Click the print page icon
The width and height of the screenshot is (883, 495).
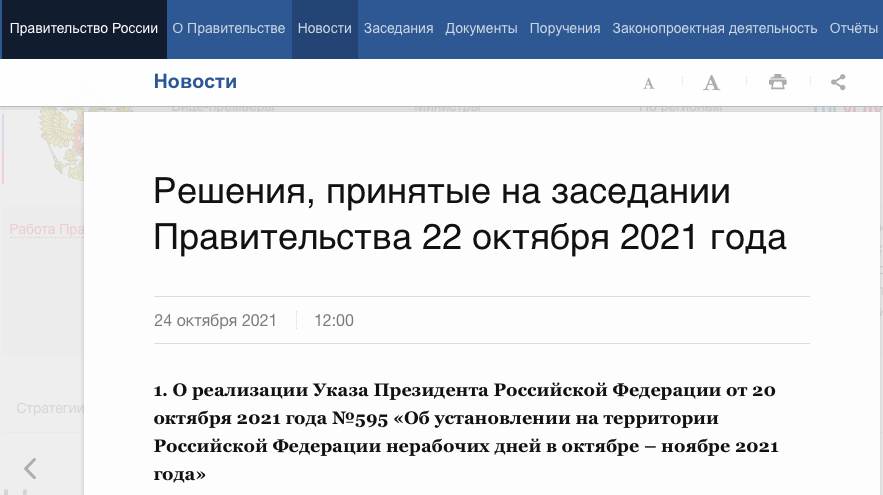tap(777, 83)
